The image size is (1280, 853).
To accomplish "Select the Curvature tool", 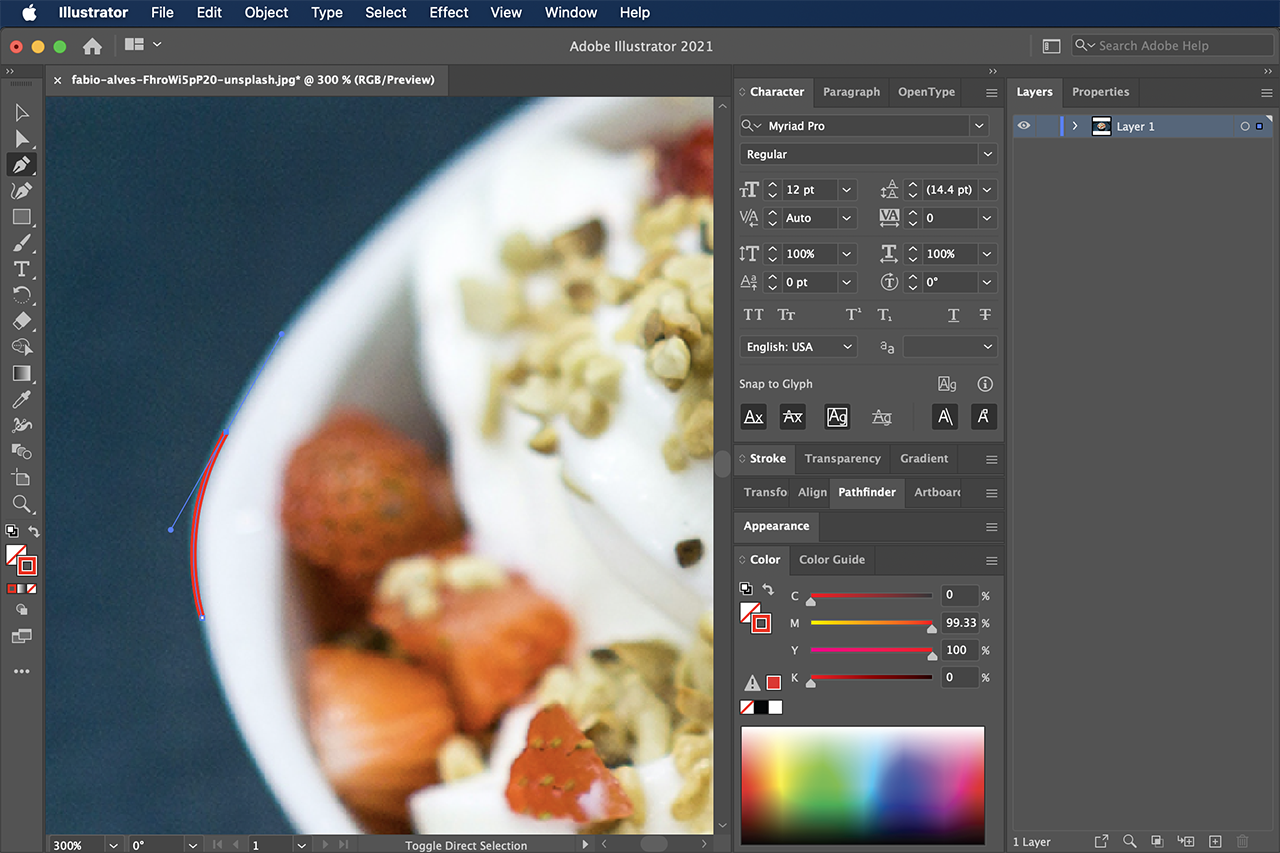I will coord(22,190).
